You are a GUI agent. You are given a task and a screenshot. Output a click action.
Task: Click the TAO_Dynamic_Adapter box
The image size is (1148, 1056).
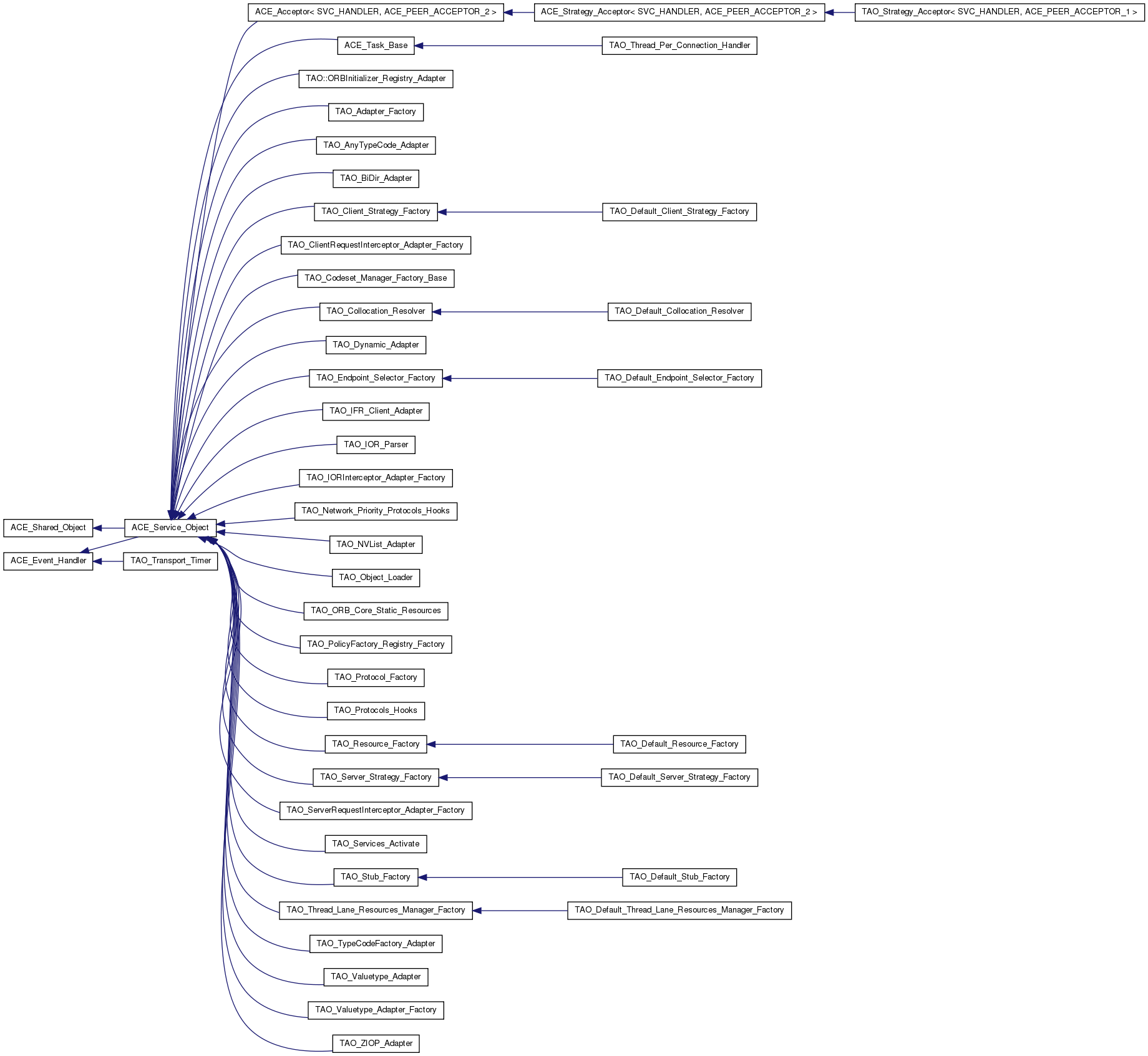pos(376,345)
